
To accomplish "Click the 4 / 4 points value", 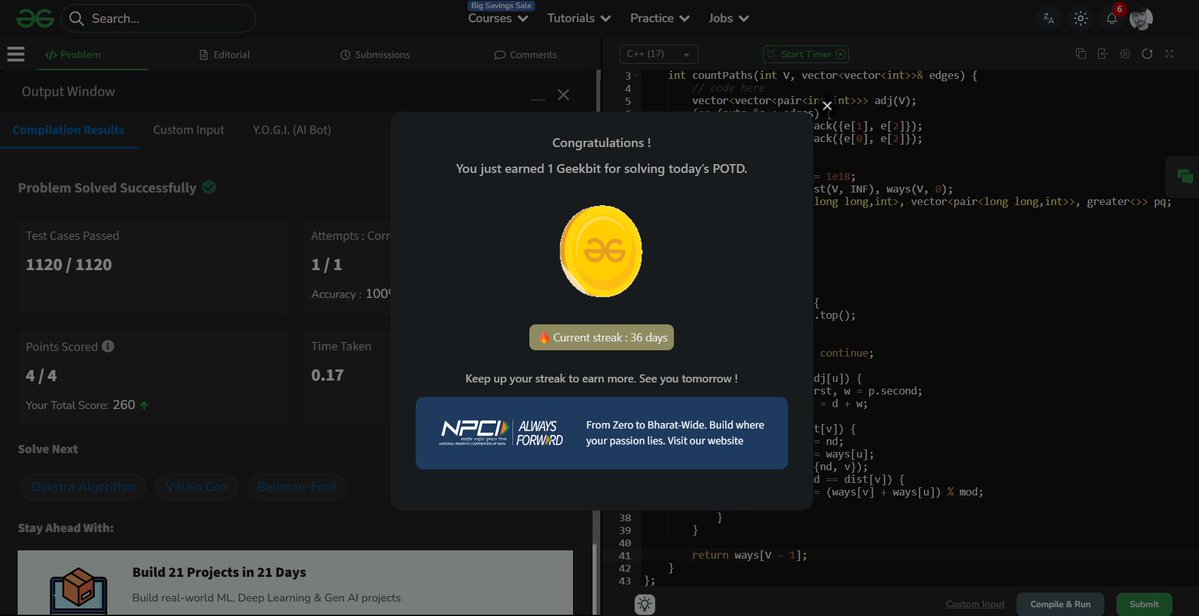I will pyautogui.click(x=41, y=376).
